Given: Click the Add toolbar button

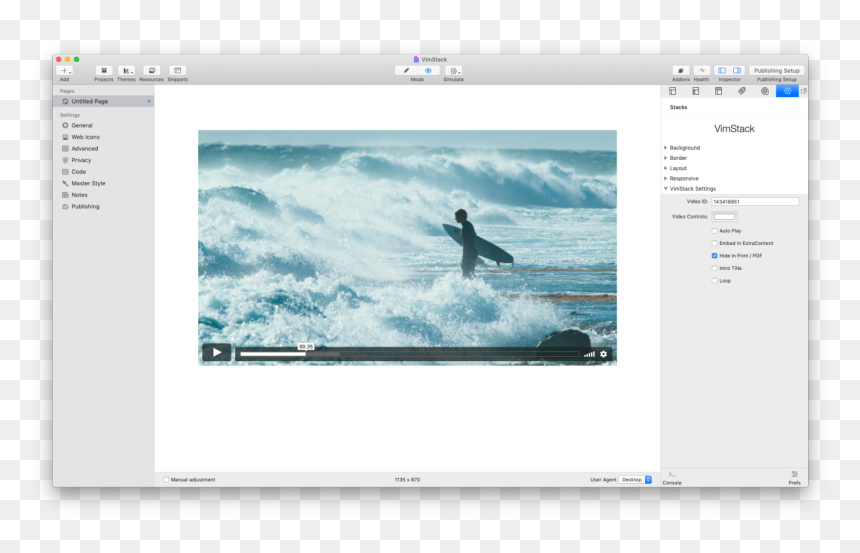Looking at the screenshot, I should [65, 71].
